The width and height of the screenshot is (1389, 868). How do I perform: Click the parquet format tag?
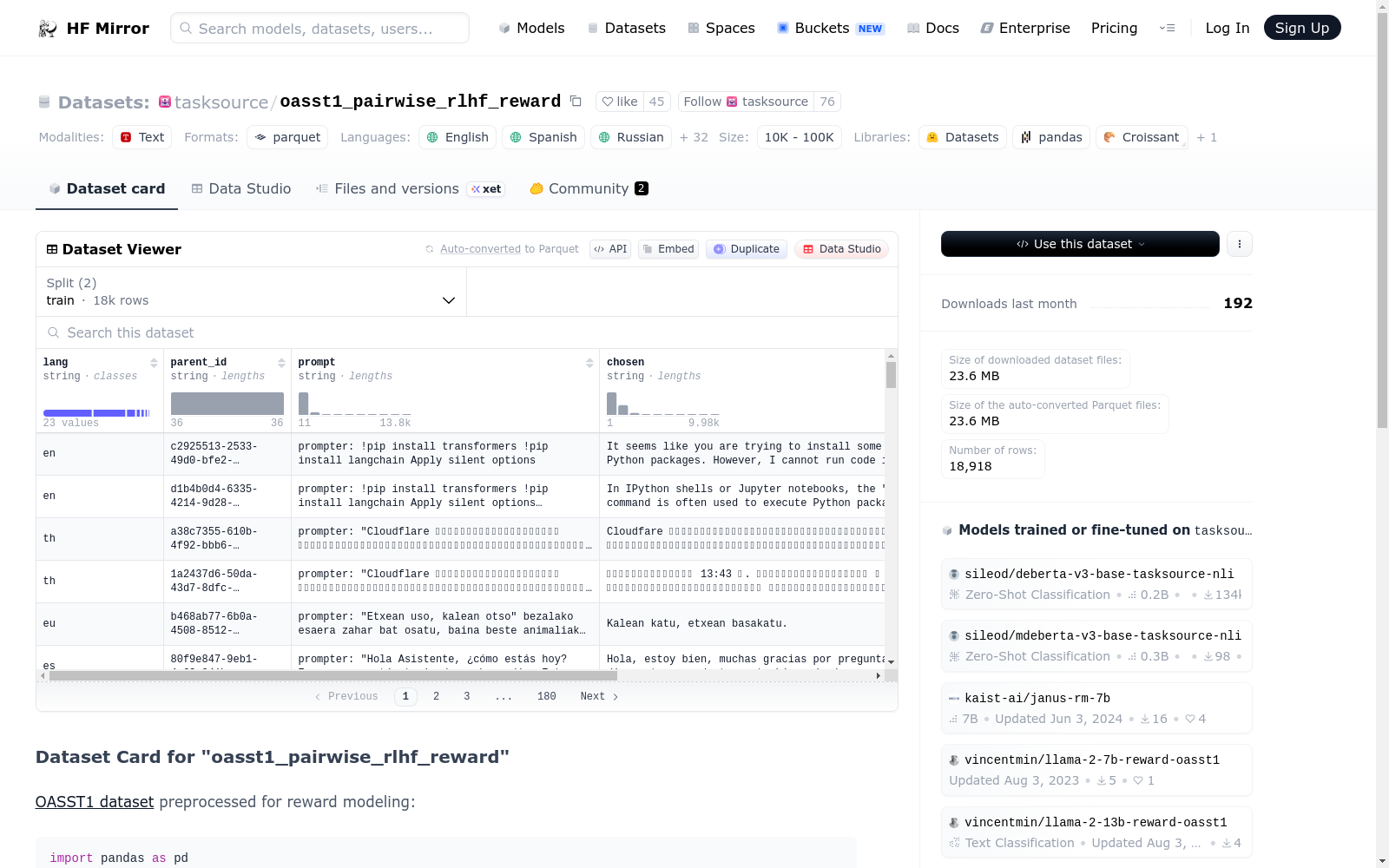[x=287, y=137]
